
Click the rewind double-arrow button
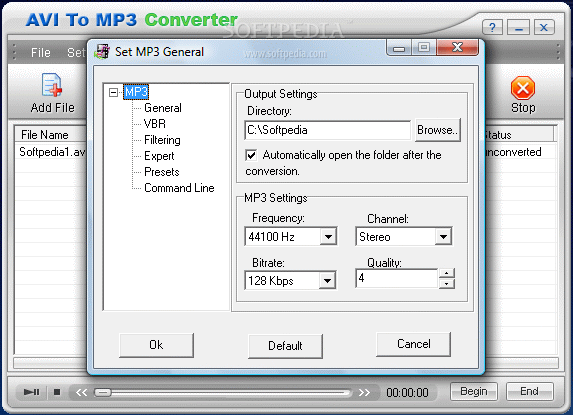click(81, 392)
